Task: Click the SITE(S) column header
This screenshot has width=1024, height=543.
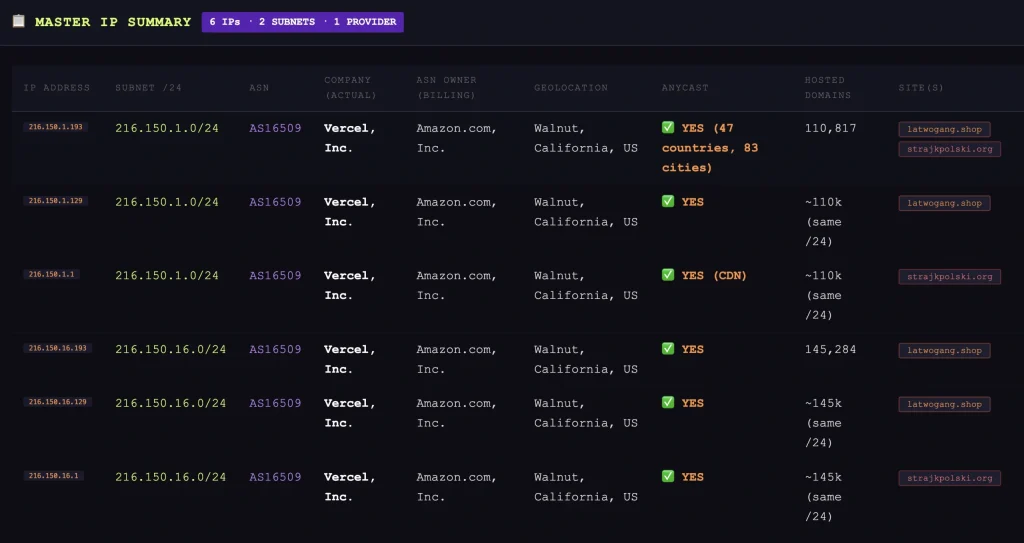Action: (x=921, y=88)
